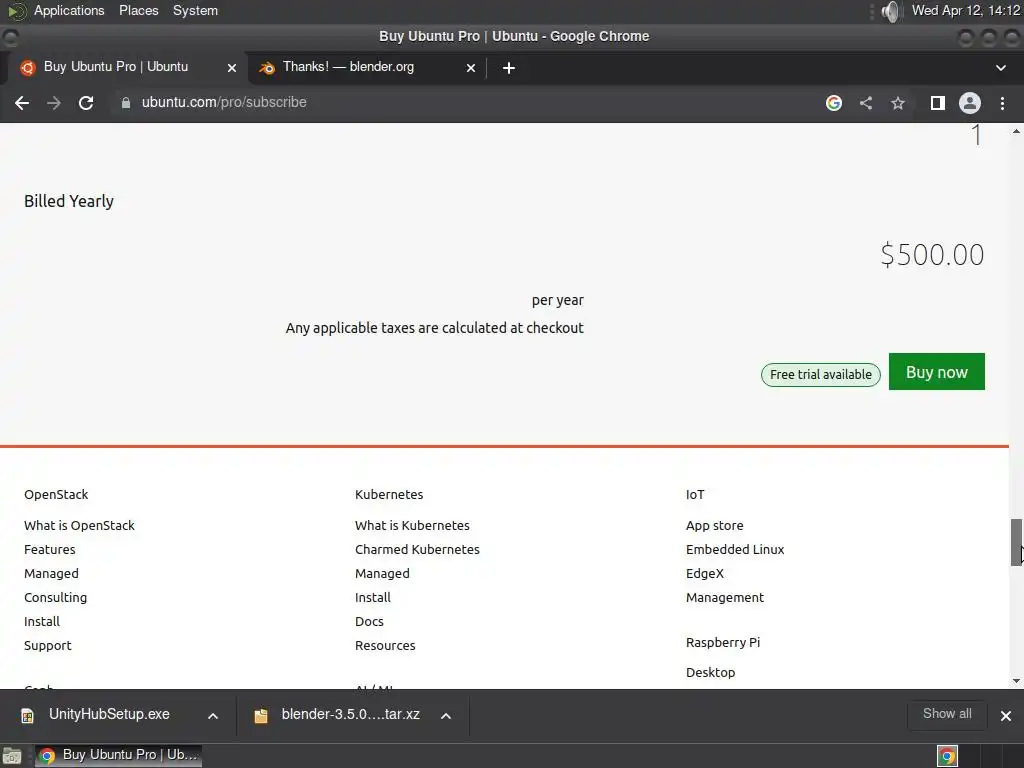Open the Places menu
The width and height of the screenshot is (1024, 768).
click(138, 10)
